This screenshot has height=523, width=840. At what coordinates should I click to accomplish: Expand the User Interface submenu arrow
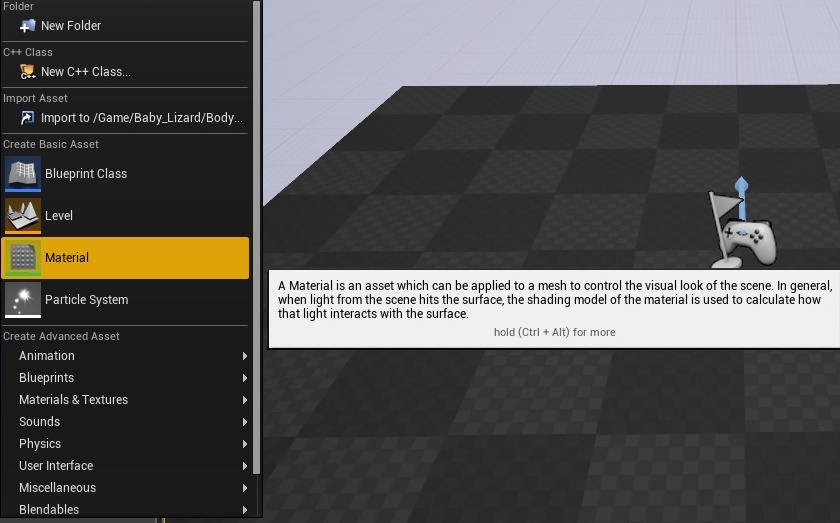tap(245, 466)
